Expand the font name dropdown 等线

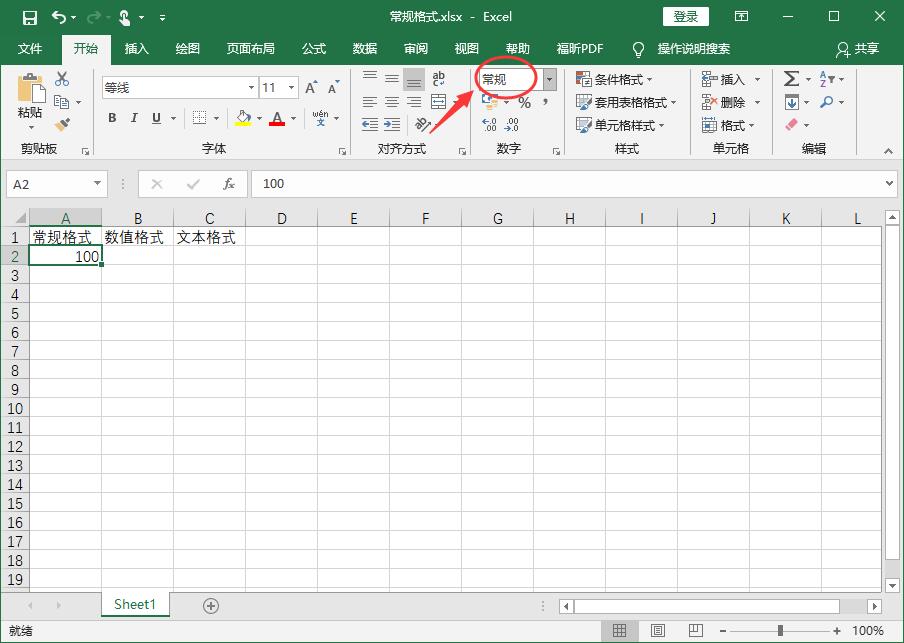click(x=251, y=88)
